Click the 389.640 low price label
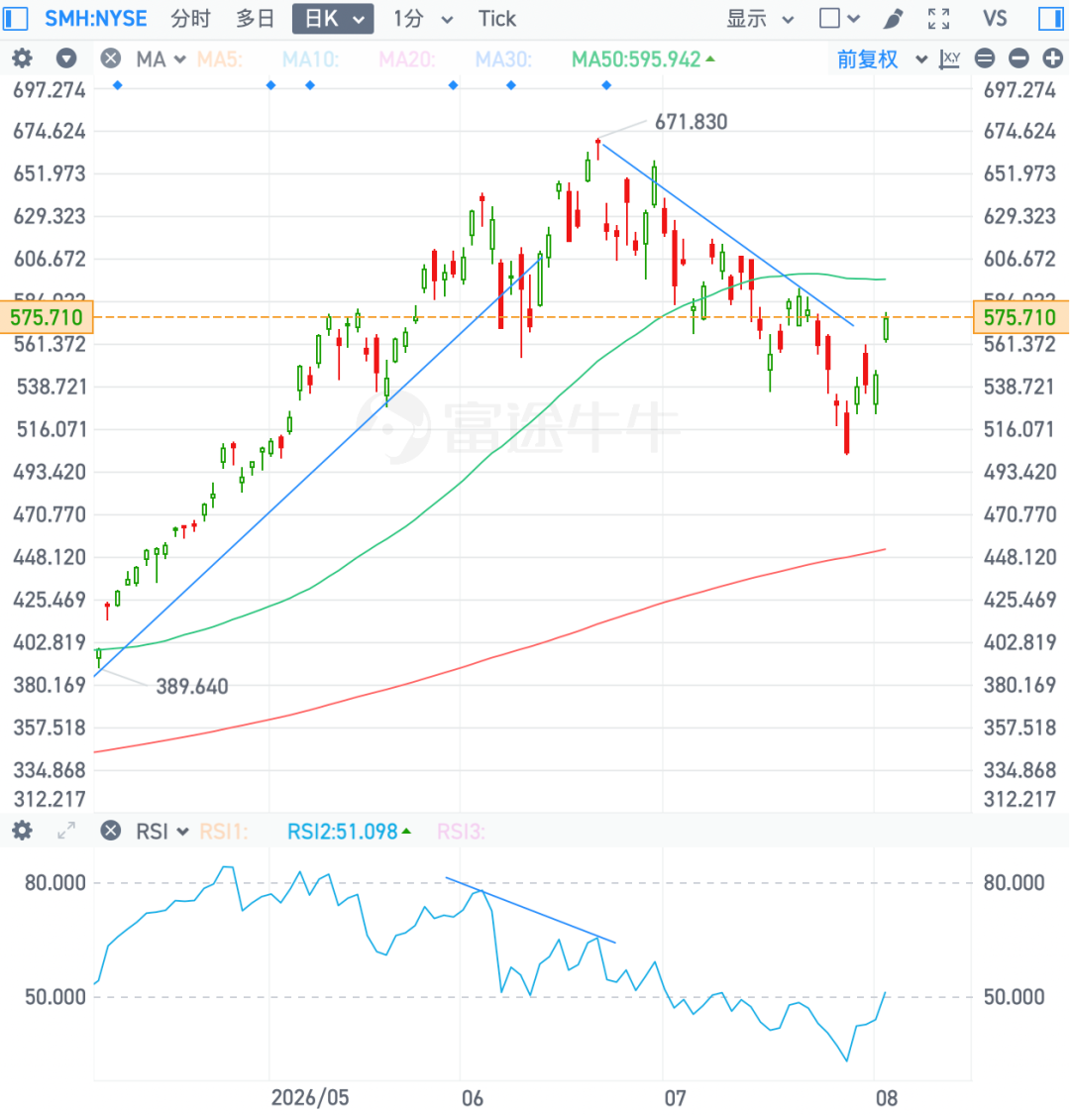Viewport: 1070px width, 1120px height. 192,687
